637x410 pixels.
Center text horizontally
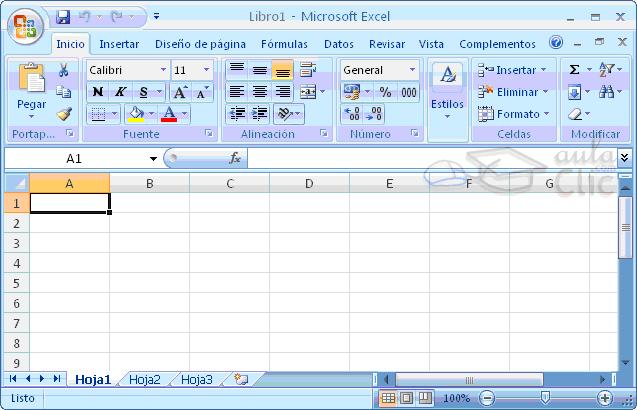[x=260, y=92]
